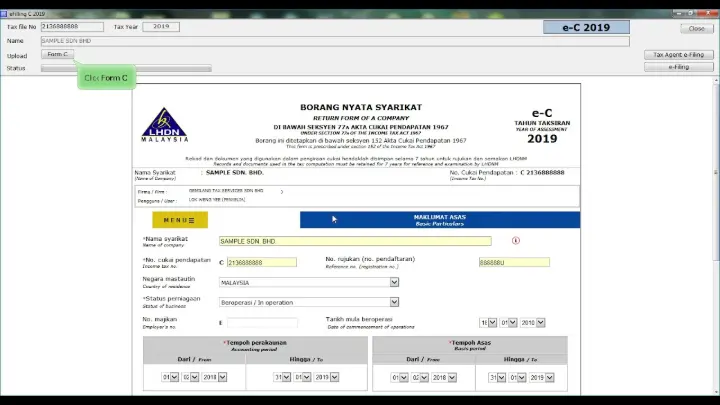The image size is (720, 405).
Task: Select the Maklumat Asas section header
Action: pyautogui.click(x=439, y=220)
